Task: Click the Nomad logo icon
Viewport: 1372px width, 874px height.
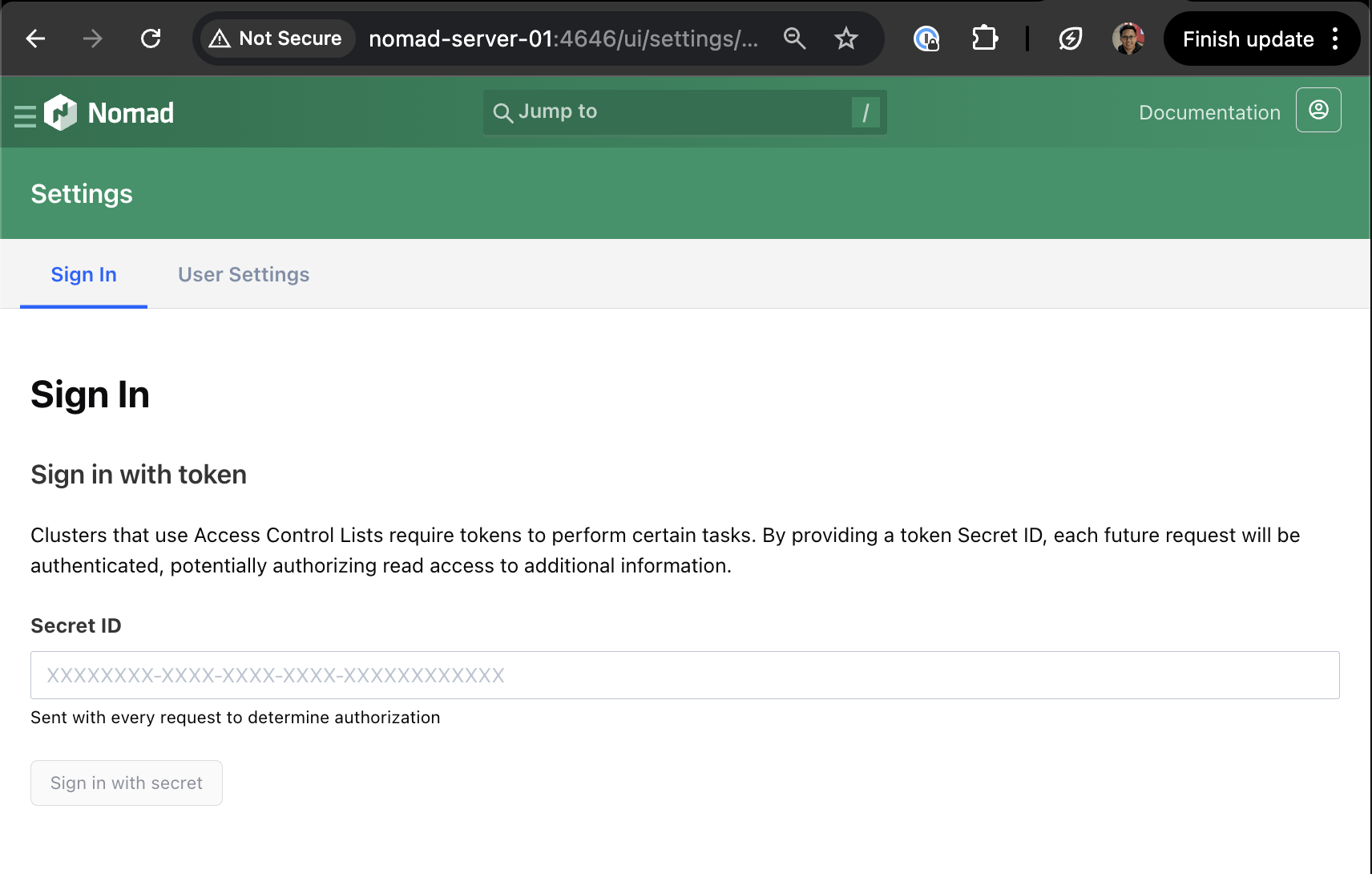Action: [60, 113]
